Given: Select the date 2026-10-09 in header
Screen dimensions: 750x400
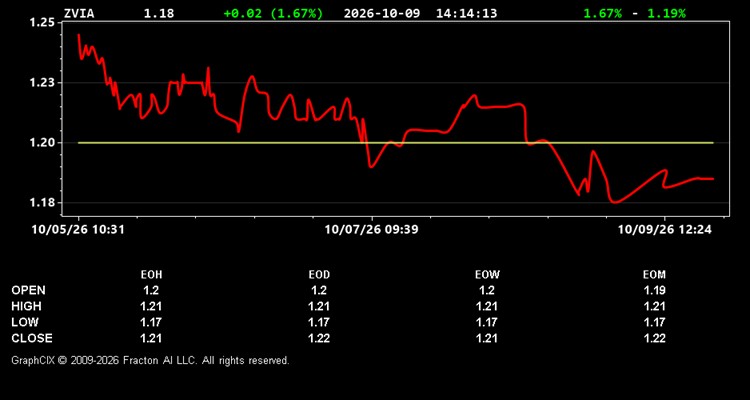Looking at the screenshot, I should pos(382,13).
